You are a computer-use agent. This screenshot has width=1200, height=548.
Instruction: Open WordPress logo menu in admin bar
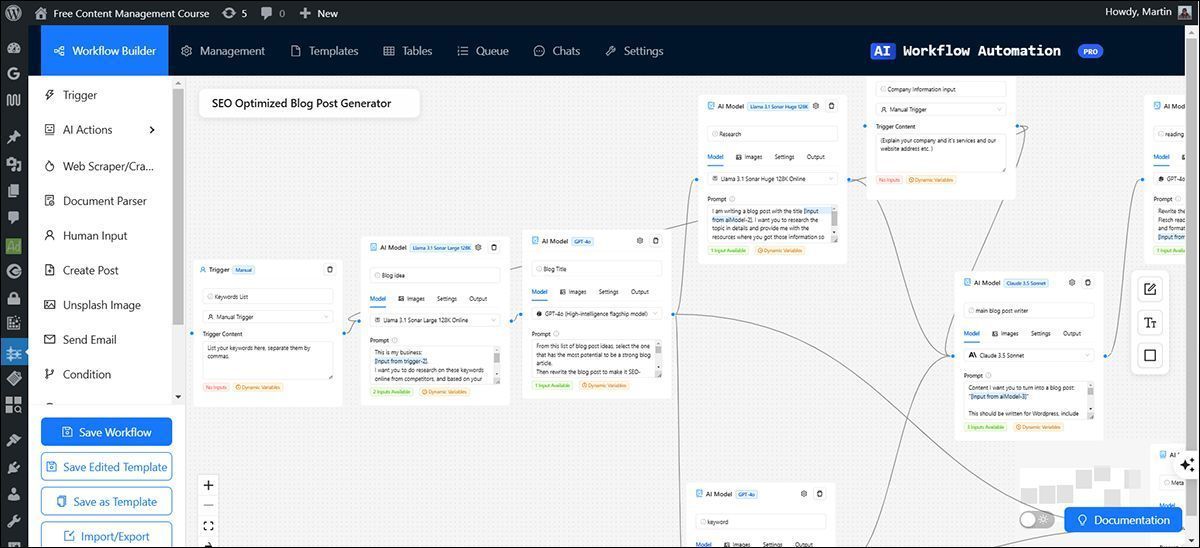point(13,13)
